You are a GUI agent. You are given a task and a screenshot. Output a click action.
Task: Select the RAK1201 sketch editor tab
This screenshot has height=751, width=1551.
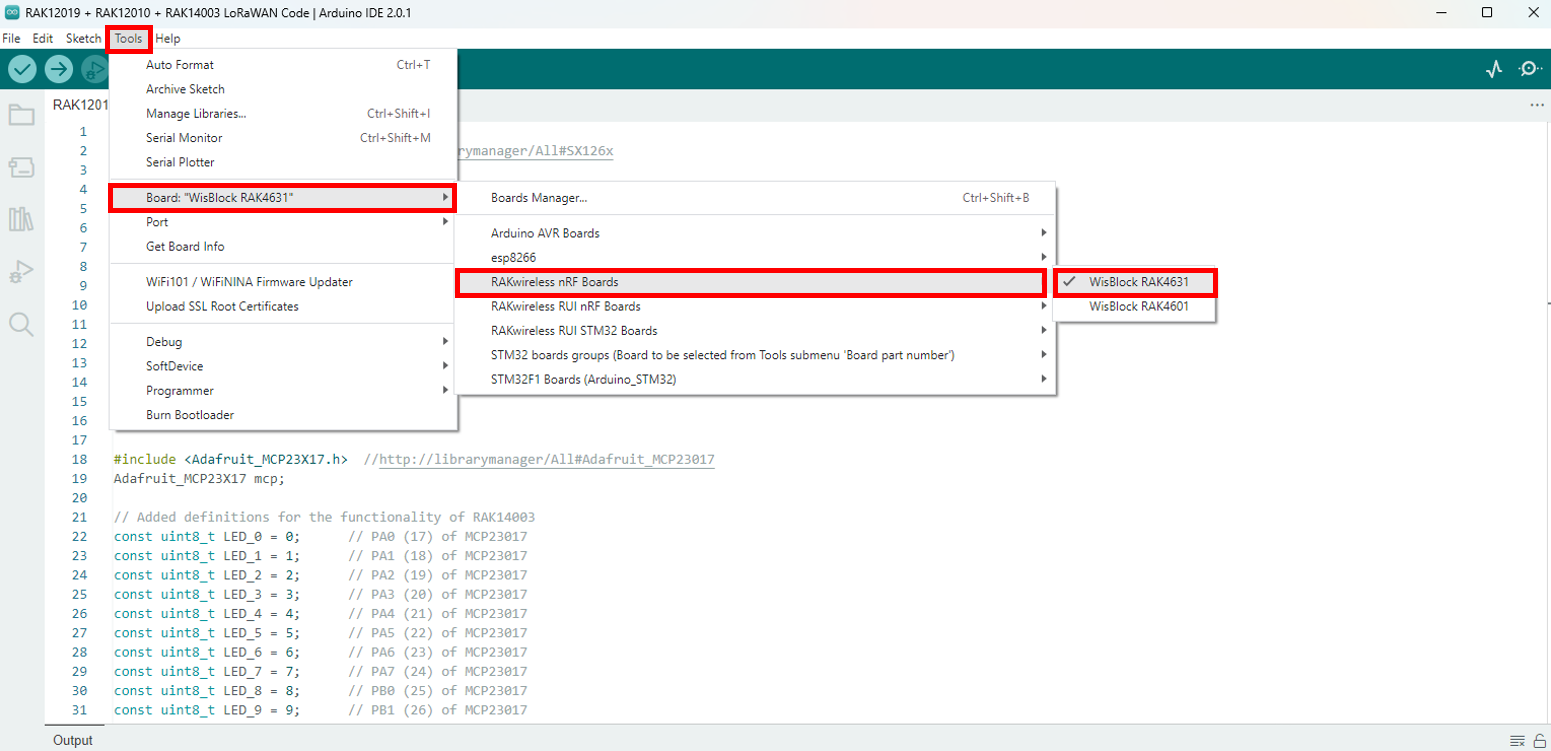point(80,105)
